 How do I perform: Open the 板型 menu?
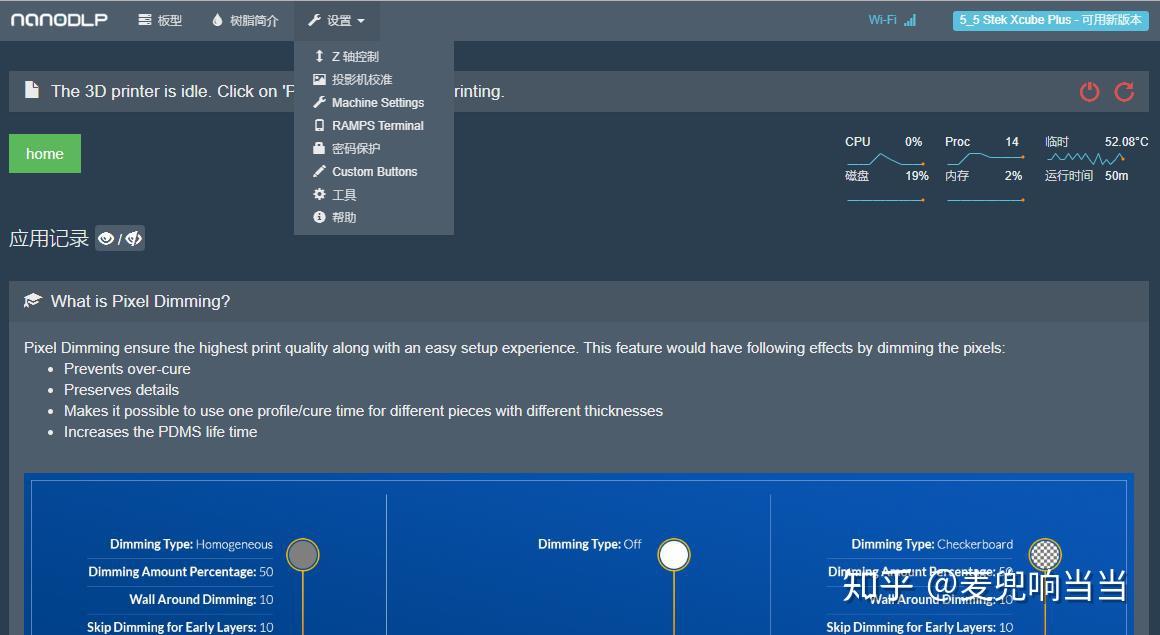pos(159,19)
